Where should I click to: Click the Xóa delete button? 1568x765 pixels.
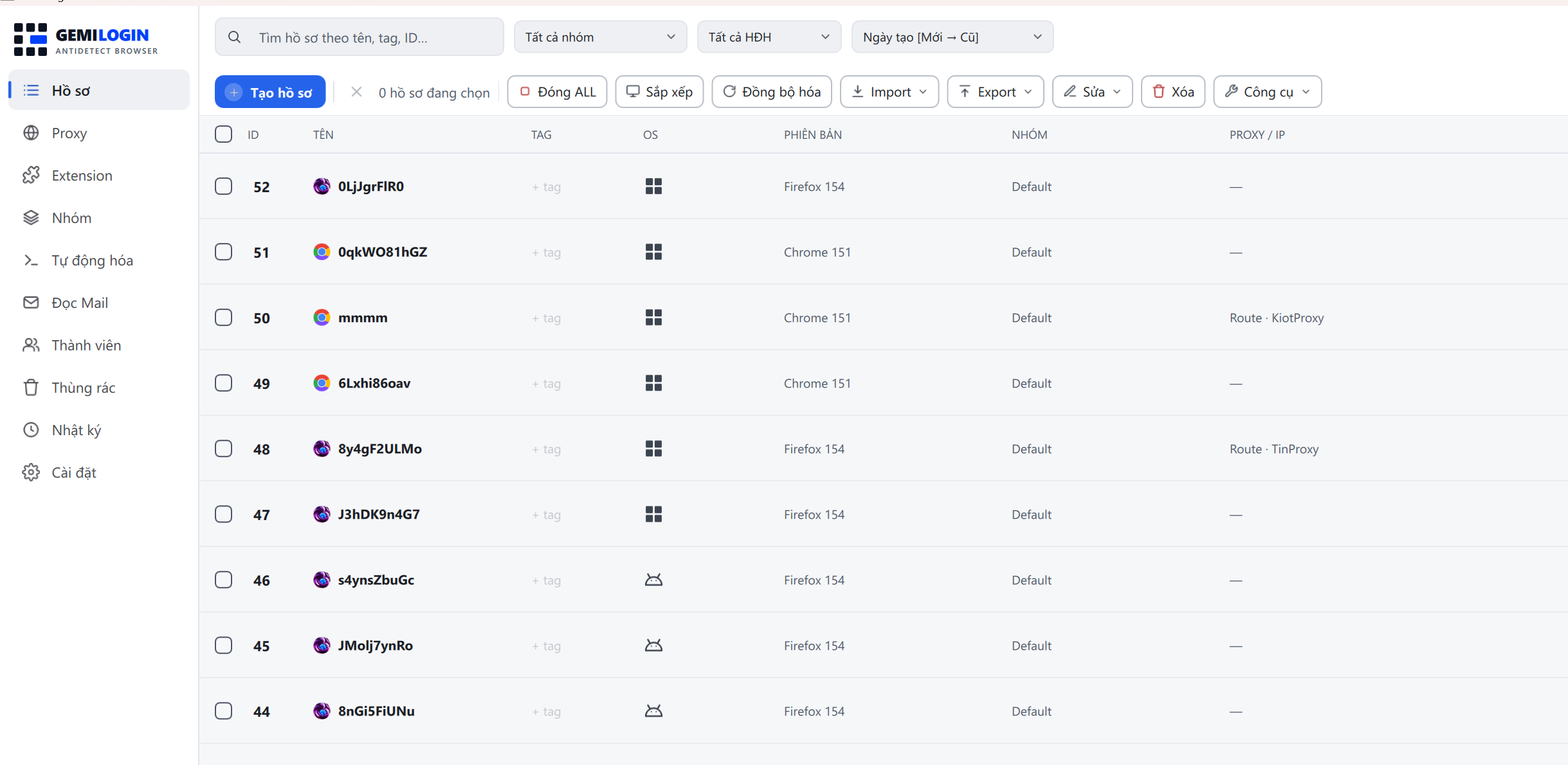coord(1172,92)
